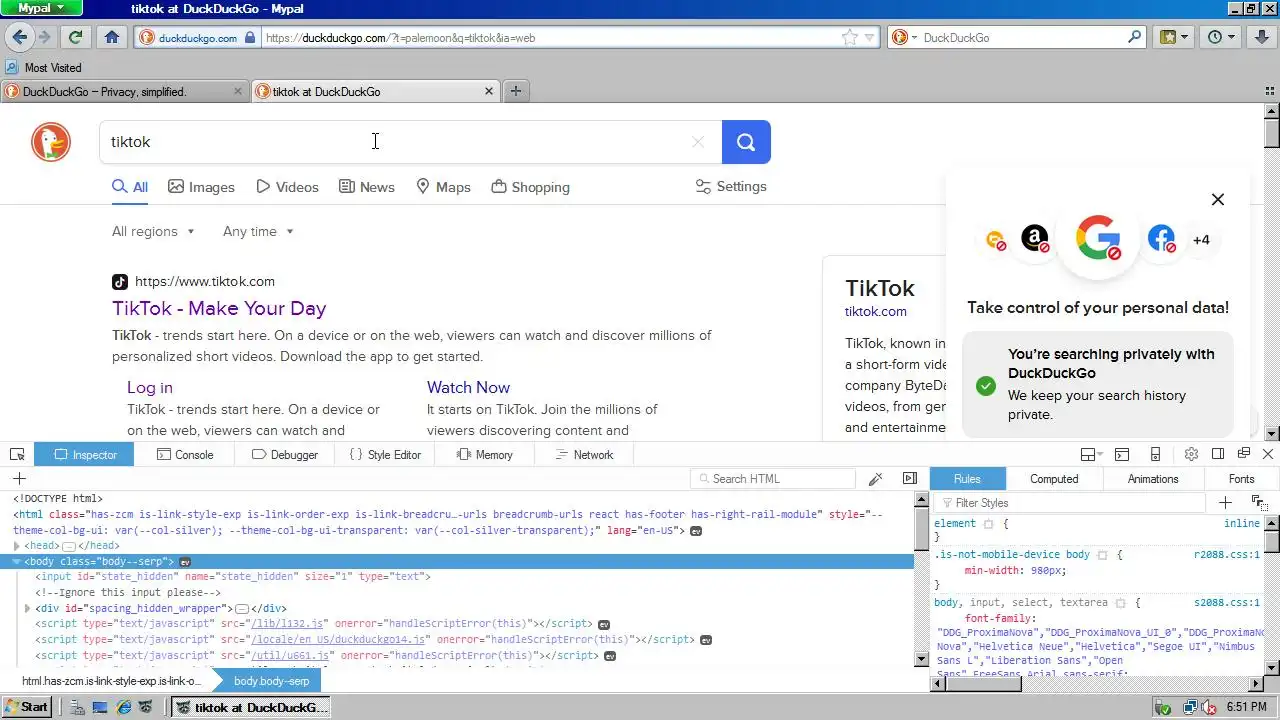Open devtools settings gear
Screen dimensions: 1280x720
click(1191, 454)
